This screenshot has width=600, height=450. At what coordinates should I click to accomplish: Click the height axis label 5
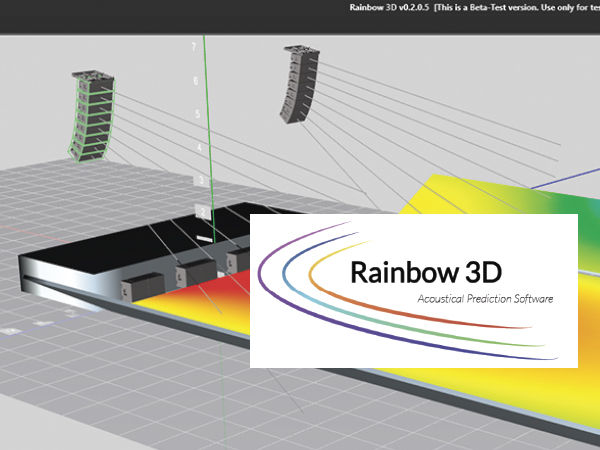coord(197,114)
